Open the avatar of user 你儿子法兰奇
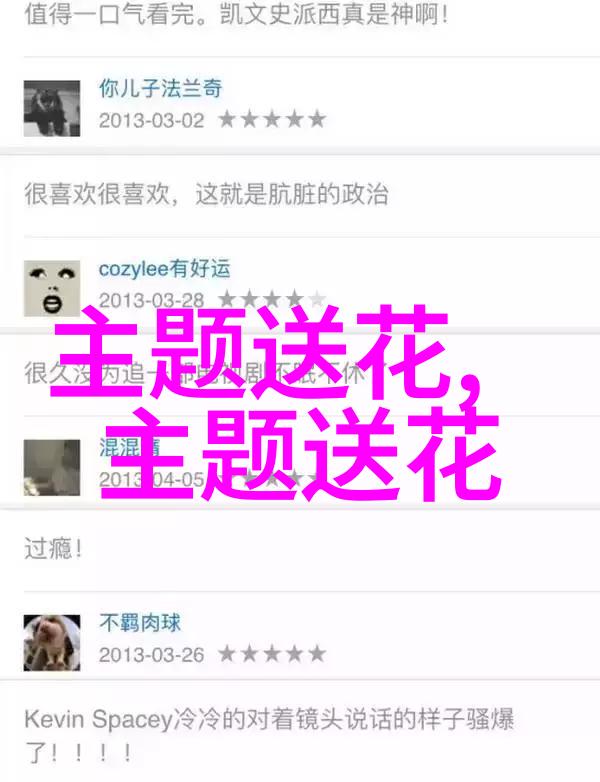 [x=52, y=108]
